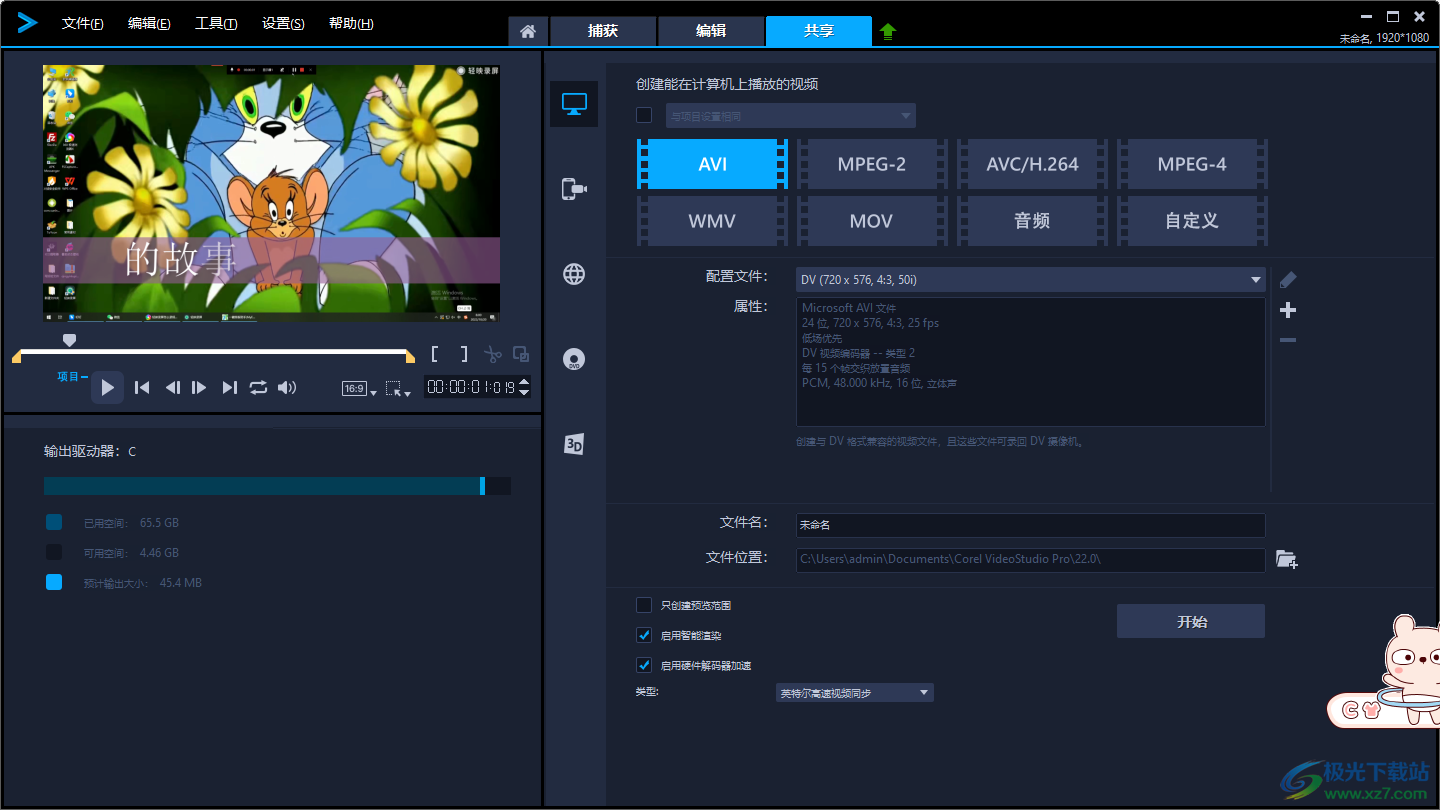Viewport: 1440px width, 810px height.
Task: Click the timecode display
Action: click(470, 387)
